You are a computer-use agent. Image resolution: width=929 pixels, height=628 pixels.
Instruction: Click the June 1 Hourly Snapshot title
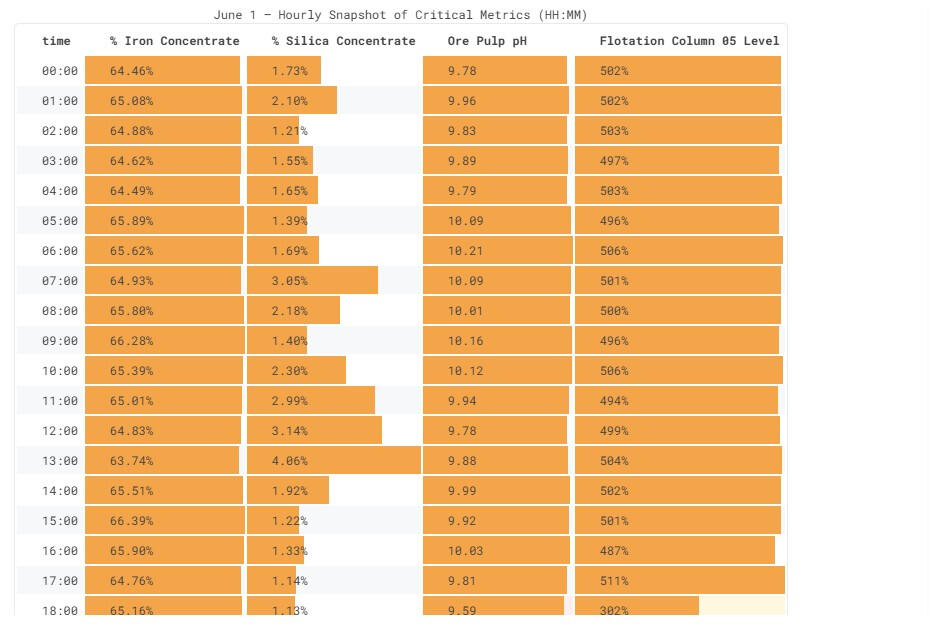[x=400, y=15]
